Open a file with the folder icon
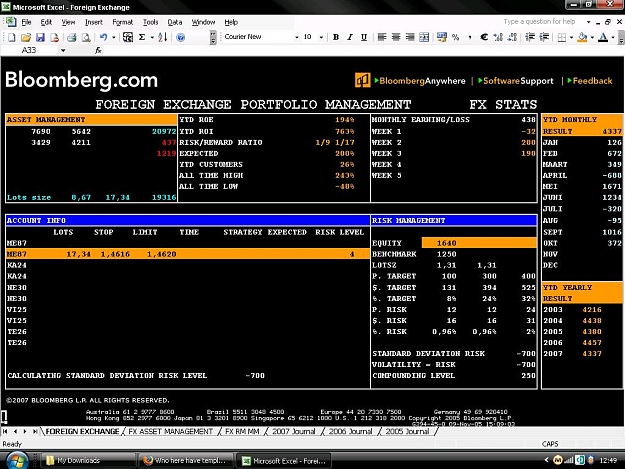The height and width of the screenshot is (469, 625). pyautogui.click(x=26, y=37)
